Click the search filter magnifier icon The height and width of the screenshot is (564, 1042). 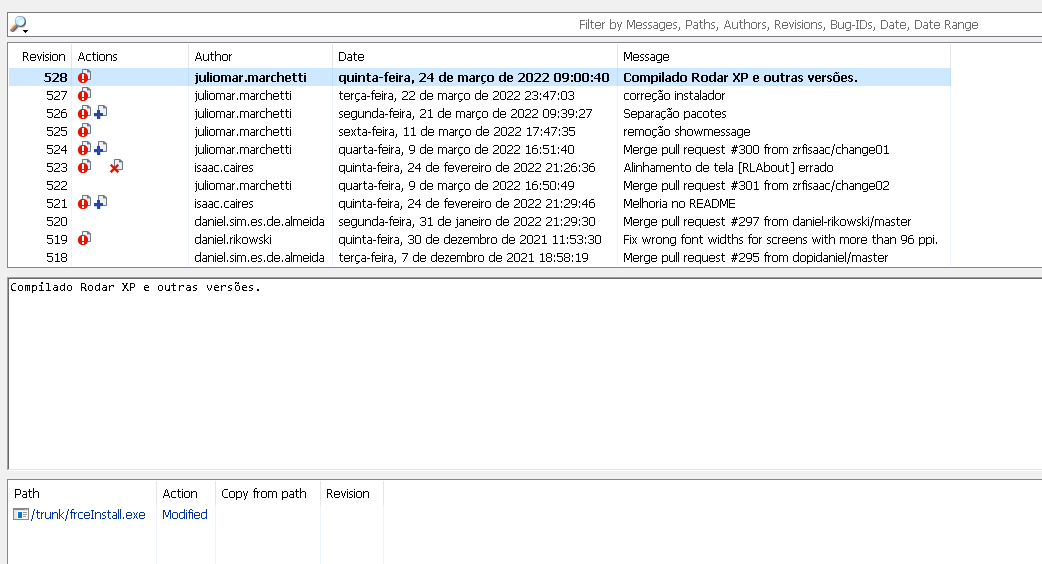tap(18, 24)
